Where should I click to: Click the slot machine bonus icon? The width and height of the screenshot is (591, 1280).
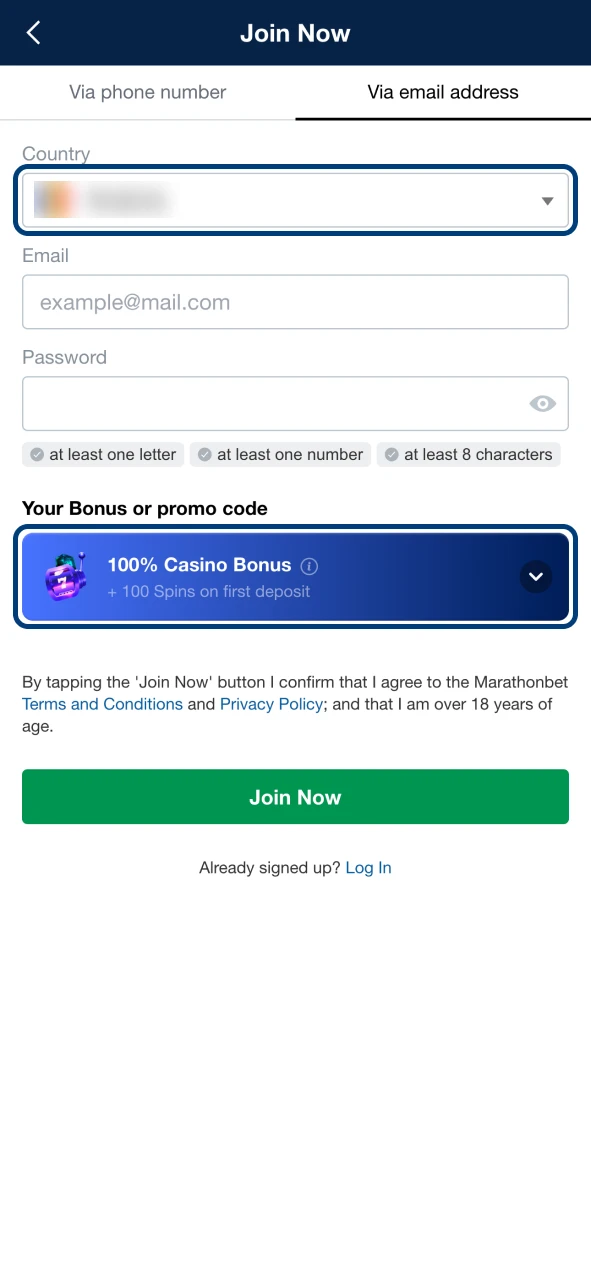coord(66,577)
